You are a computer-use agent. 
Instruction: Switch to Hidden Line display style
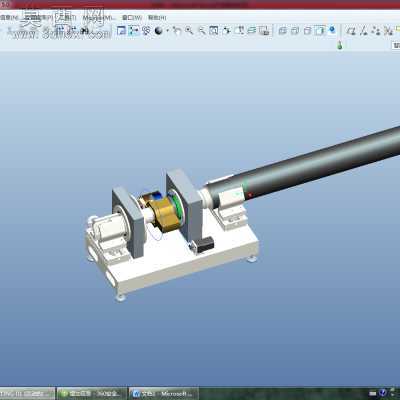(x=295, y=31)
